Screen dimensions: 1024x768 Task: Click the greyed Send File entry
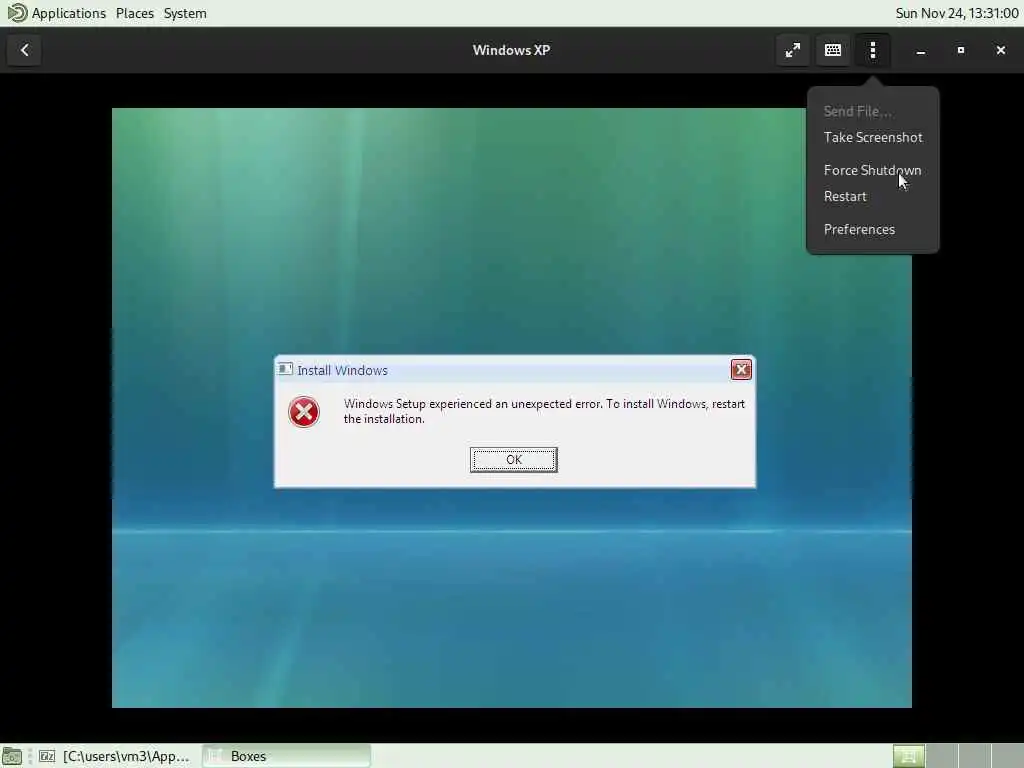pos(857,111)
